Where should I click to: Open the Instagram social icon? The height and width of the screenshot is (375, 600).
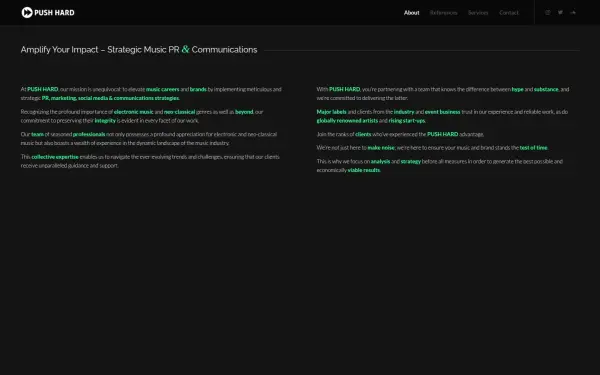[x=548, y=13]
